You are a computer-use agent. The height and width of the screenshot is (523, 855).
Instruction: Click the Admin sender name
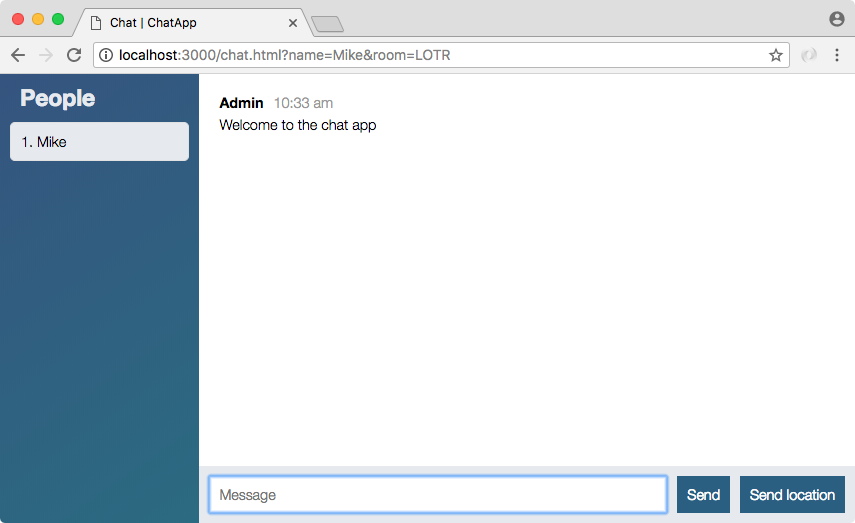pyautogui.click(x=241, y=103)
